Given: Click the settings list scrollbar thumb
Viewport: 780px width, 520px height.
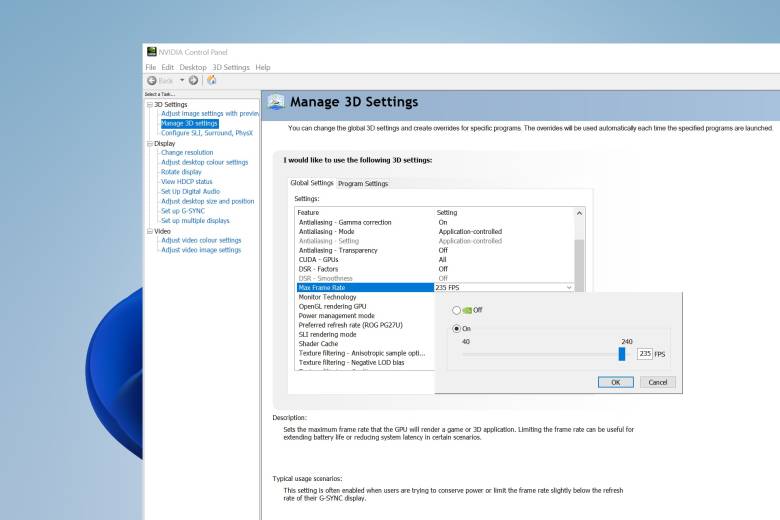Looking at the screenshot, I should [x=580, y=265].
